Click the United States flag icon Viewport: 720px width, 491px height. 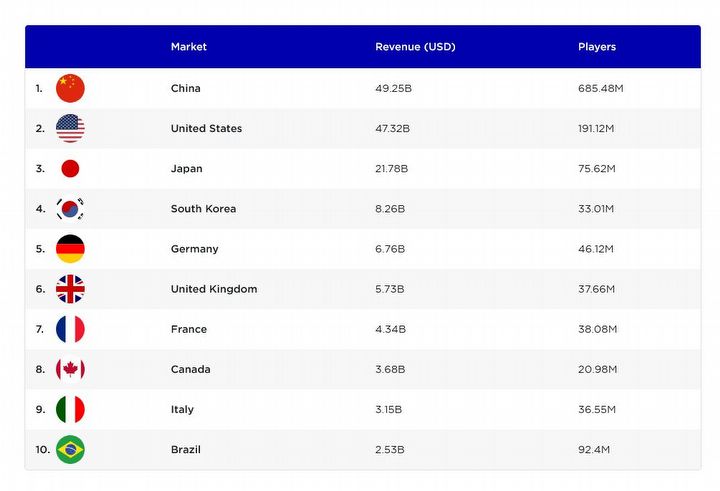[70, 128]
